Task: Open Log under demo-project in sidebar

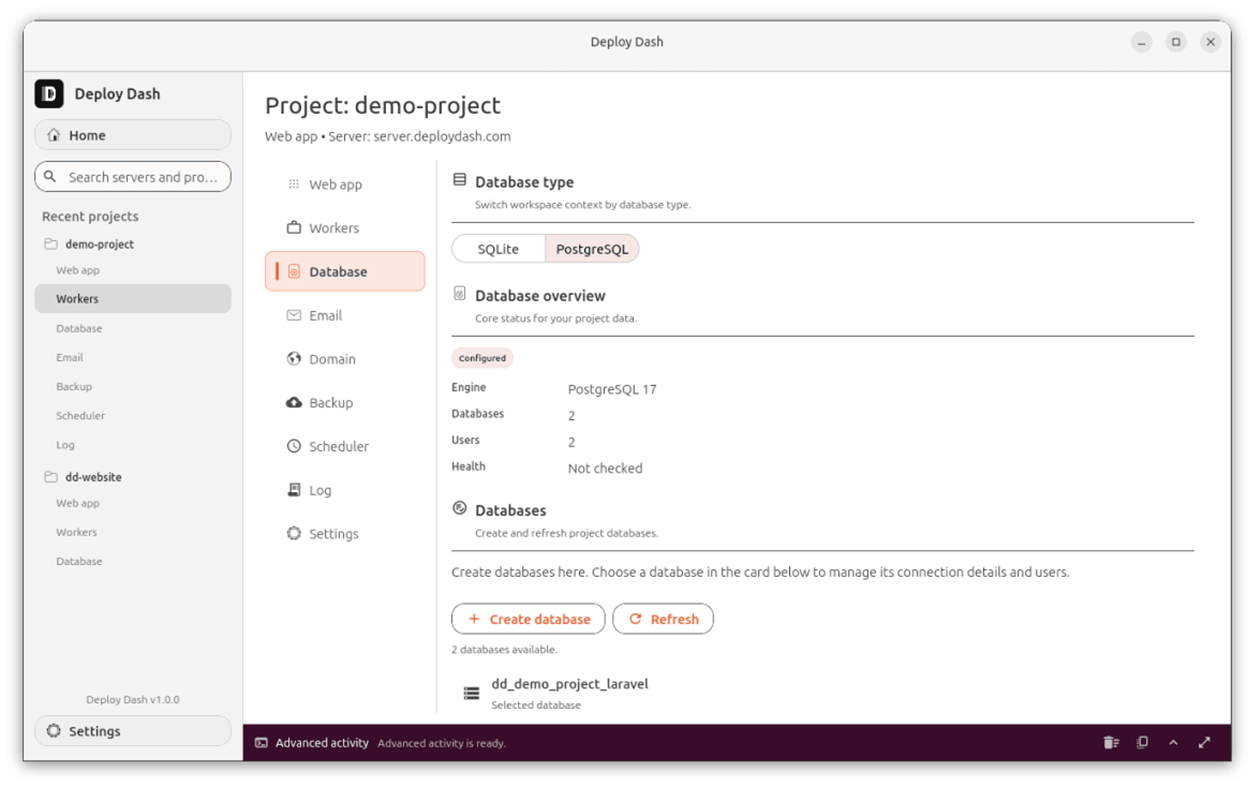Action: 133,445
